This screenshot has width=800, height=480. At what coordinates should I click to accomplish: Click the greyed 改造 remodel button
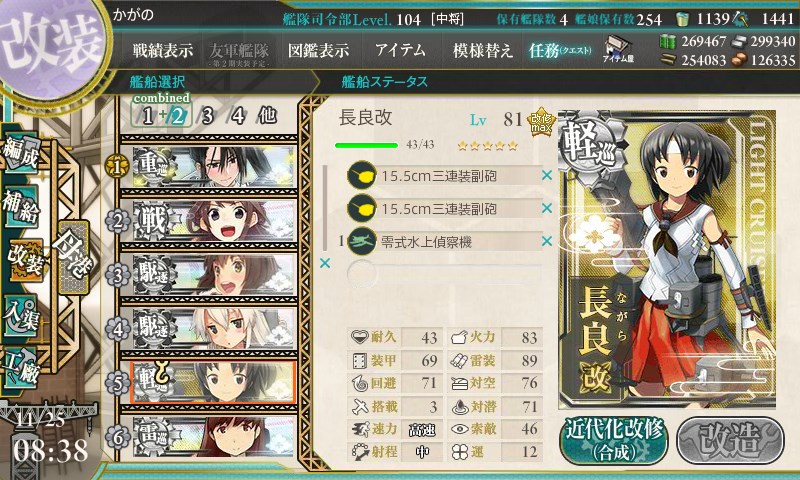tap(730, 440)
